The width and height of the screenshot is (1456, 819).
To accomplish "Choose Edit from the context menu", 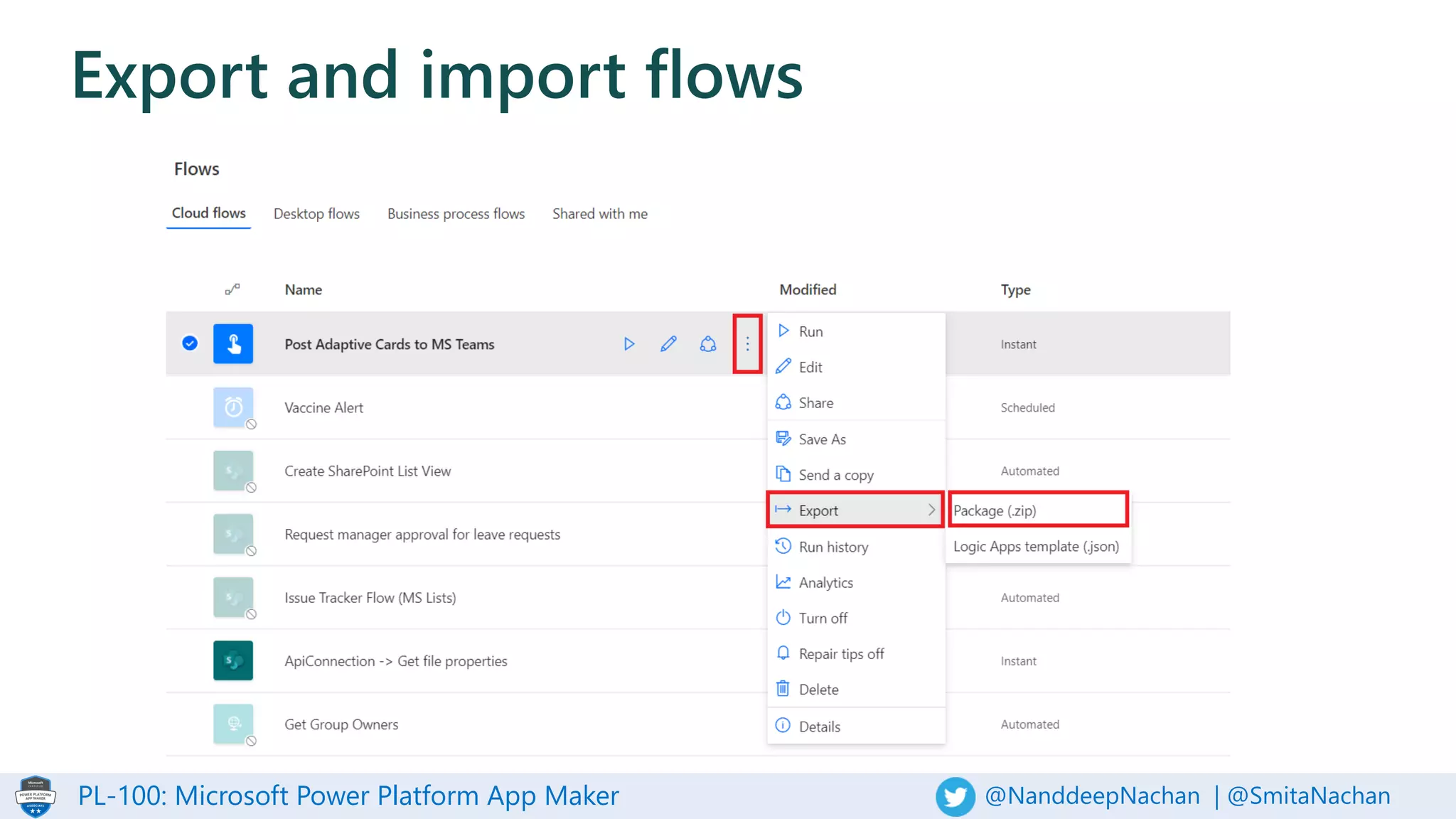I will (x=856, y=367).
